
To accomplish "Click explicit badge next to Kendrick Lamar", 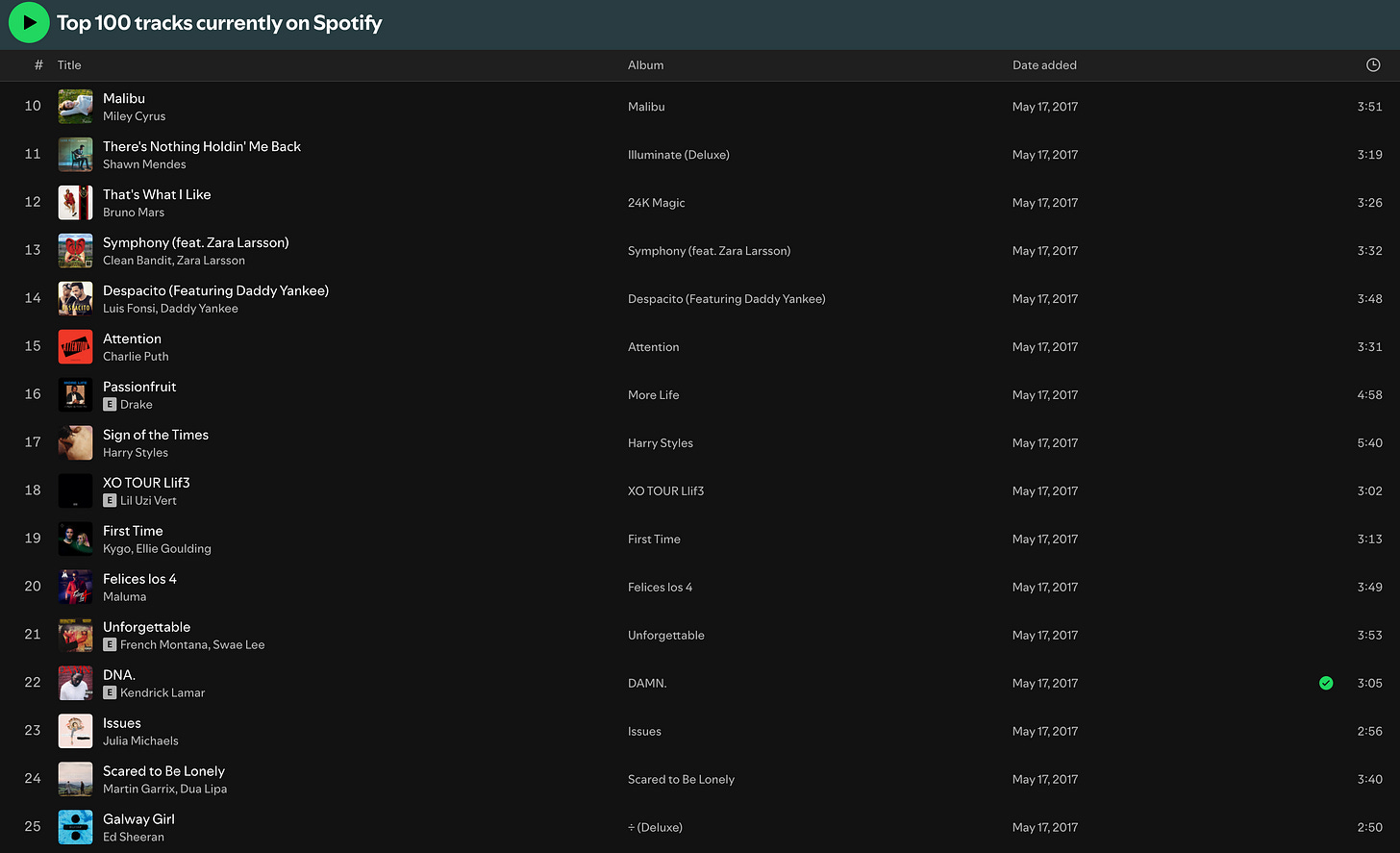I will [x=110, y=693].
